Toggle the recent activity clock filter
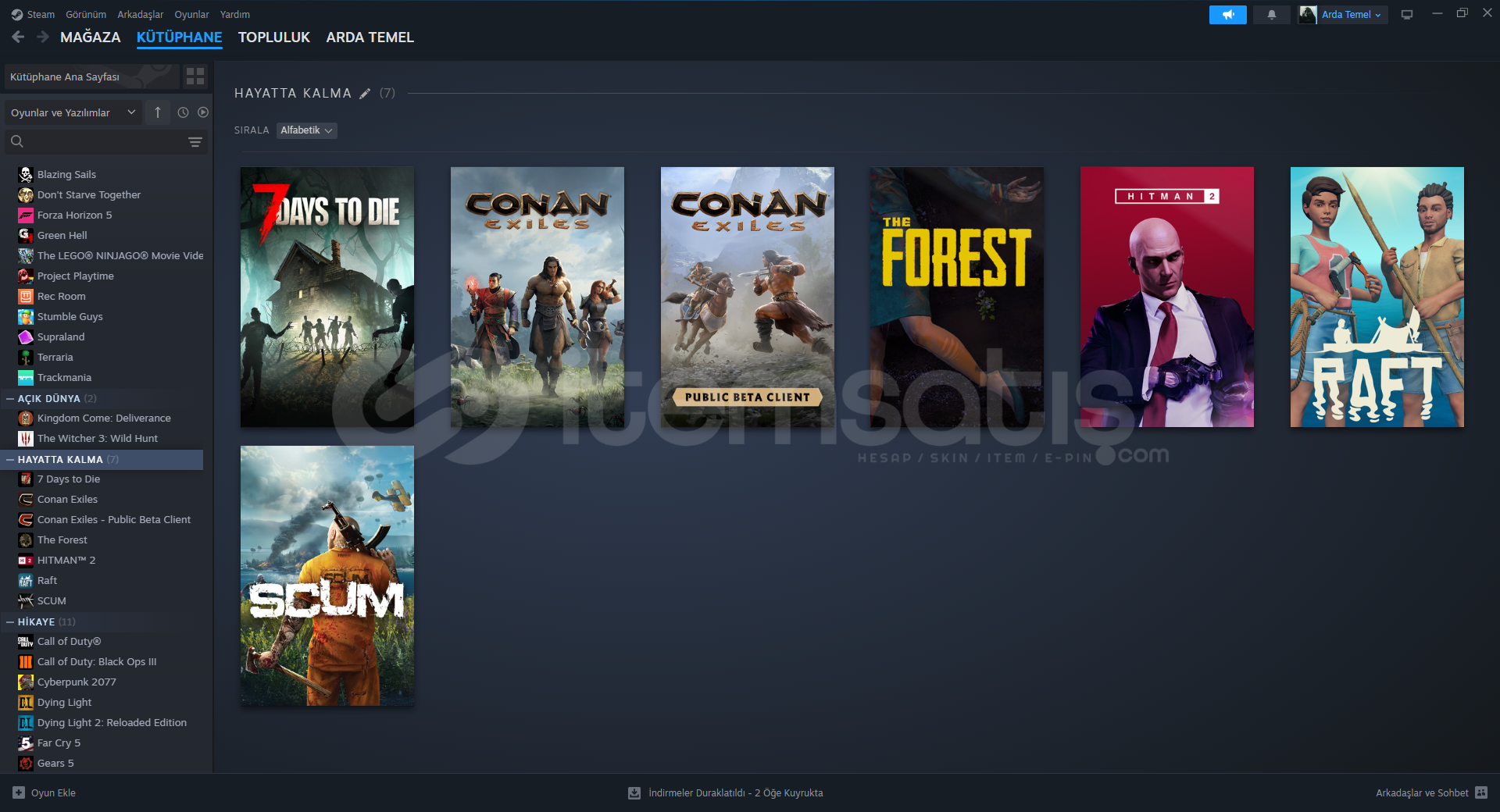Viewport: 1500px width, 812px height. (x=183, y=112)
